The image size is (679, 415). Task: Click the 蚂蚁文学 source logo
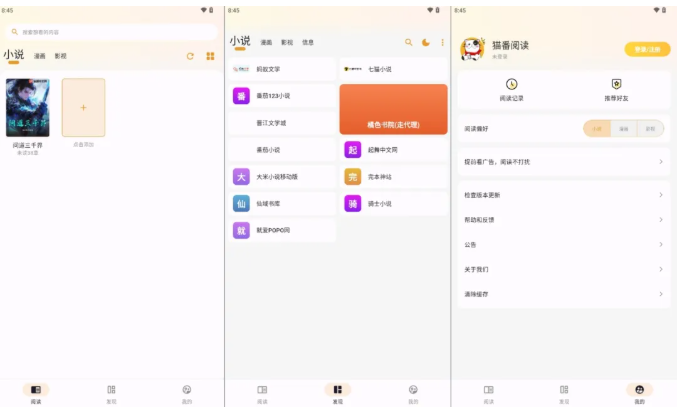(241, 69)
